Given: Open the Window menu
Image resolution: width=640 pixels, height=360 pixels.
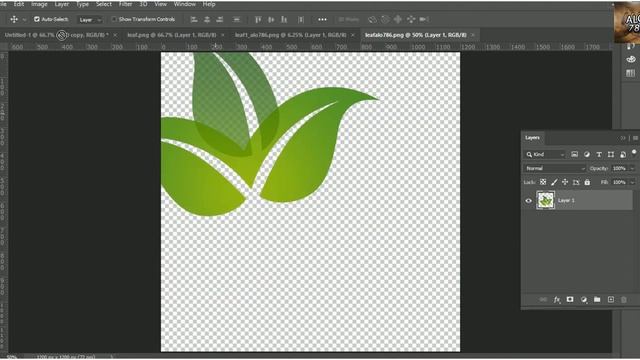Looking at the screenshot, I should [184, 4].
